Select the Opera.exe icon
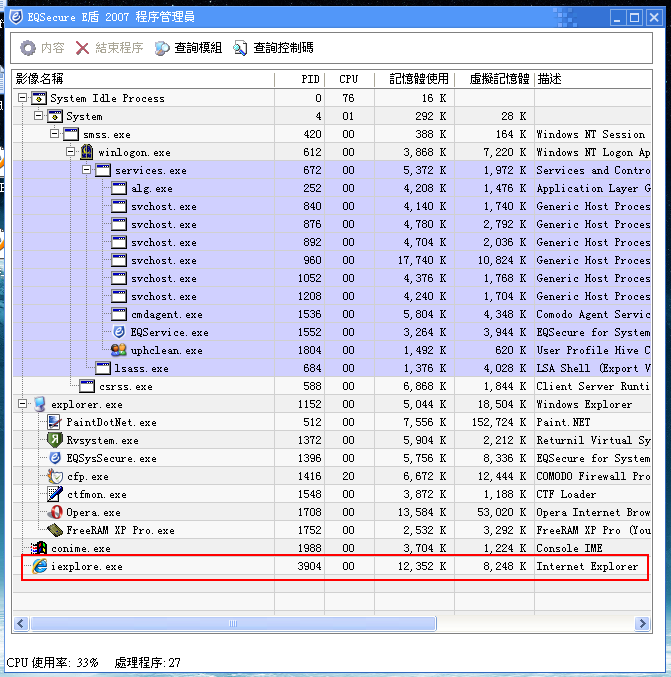671x677 pixels. point(55,512)
